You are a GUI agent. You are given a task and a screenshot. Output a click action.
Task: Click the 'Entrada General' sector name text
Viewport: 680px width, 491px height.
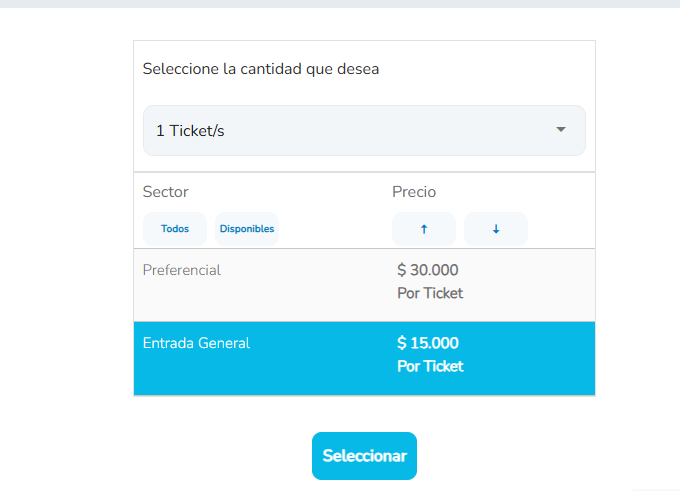196,343
